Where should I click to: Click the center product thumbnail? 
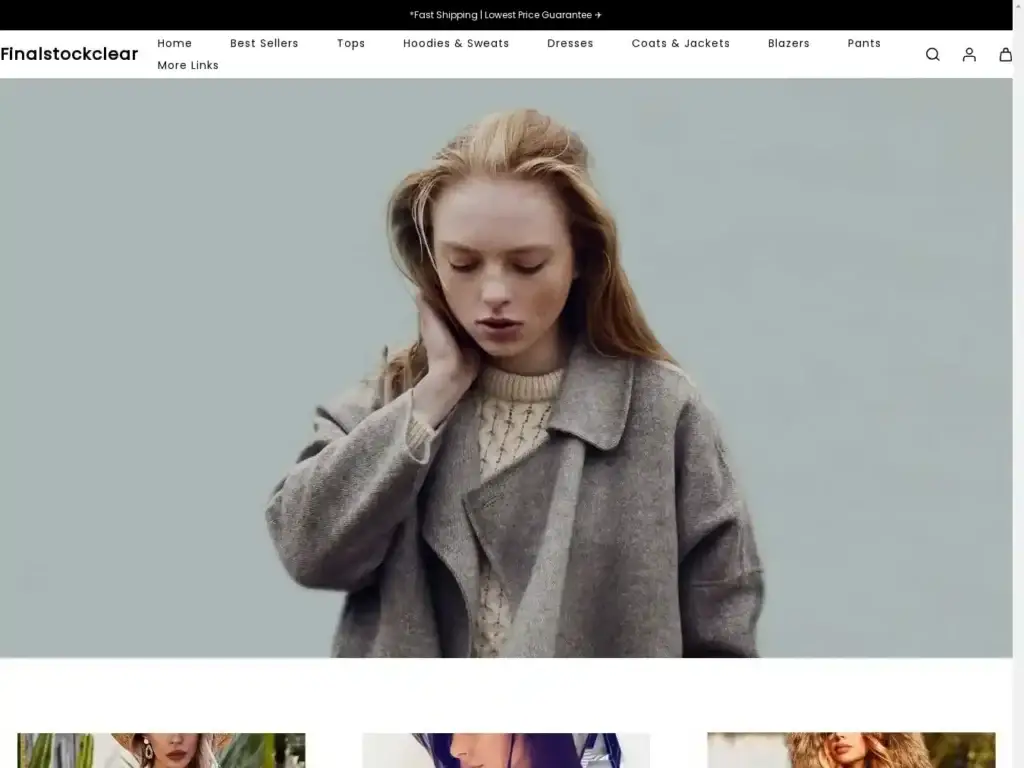pos(506,750)
